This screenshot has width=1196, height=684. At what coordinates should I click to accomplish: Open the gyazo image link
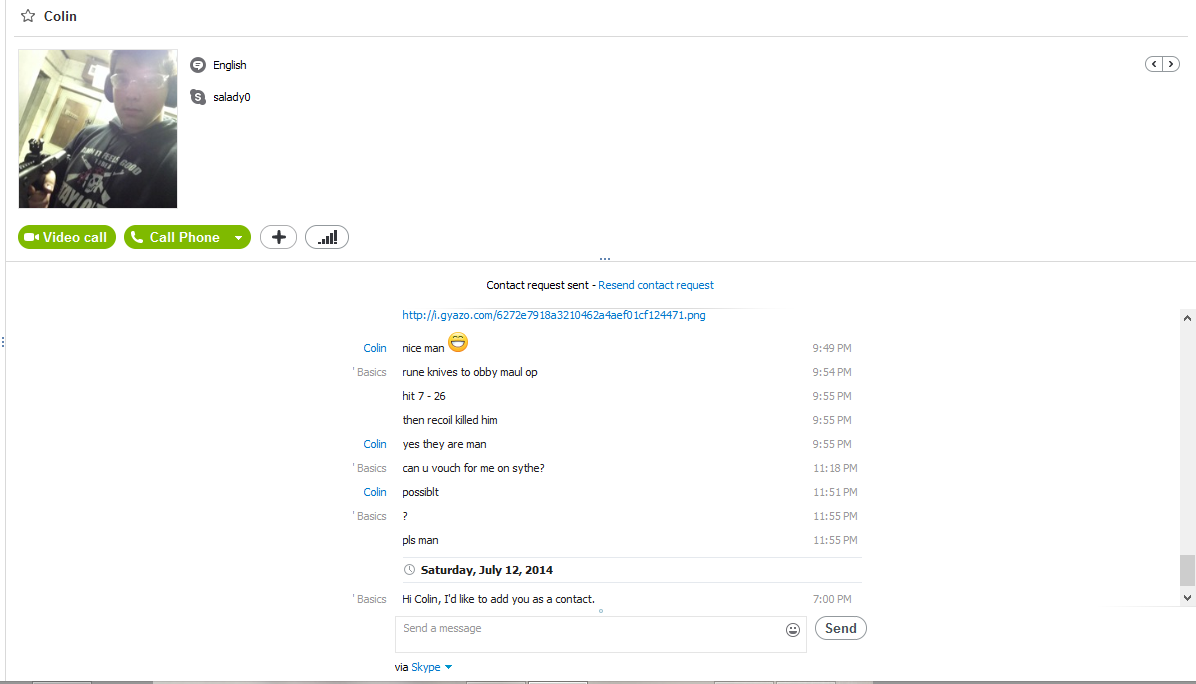554,315
